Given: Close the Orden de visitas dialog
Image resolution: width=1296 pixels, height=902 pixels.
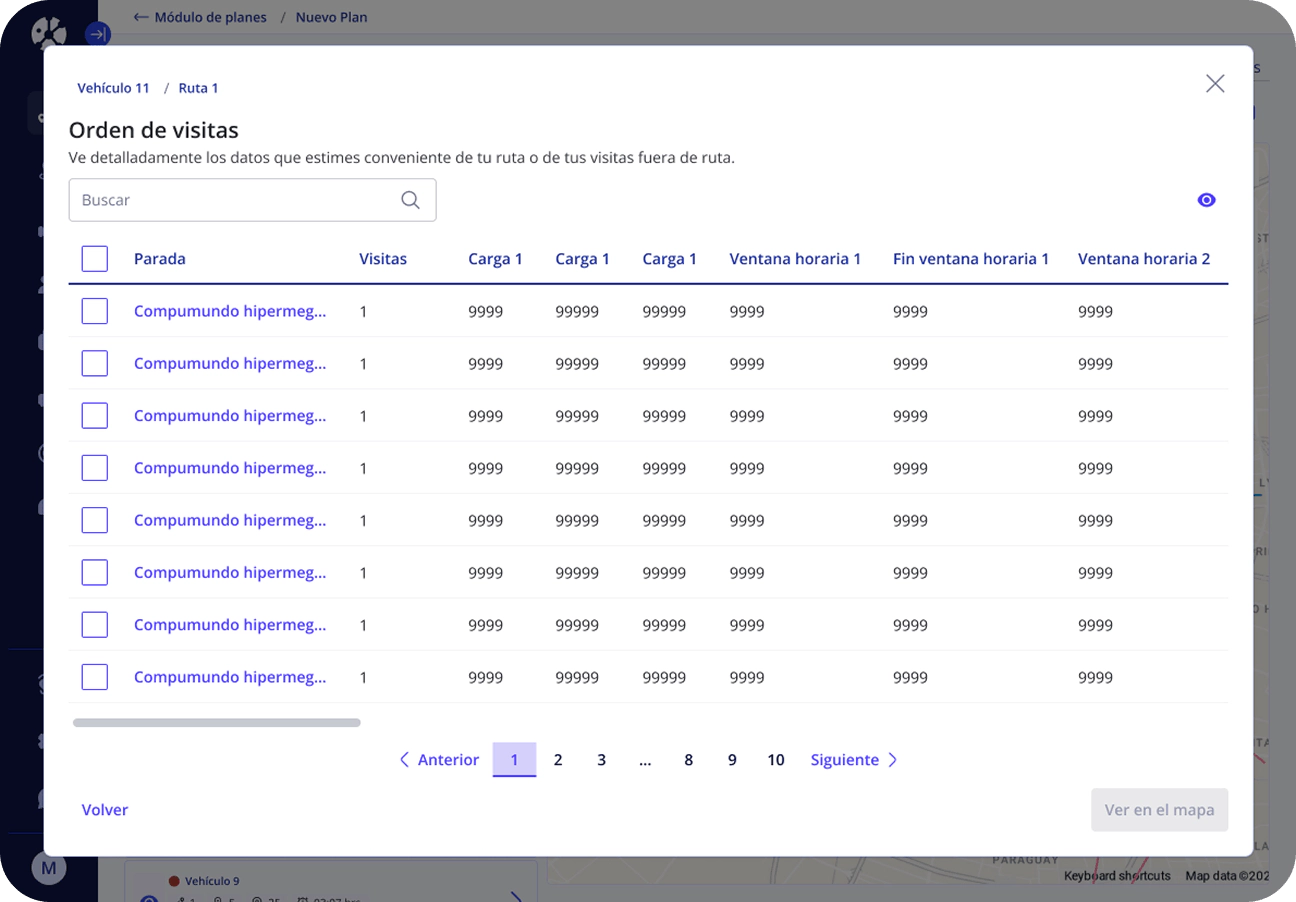Looking at the screenshot, I should tap(1215, 84).
